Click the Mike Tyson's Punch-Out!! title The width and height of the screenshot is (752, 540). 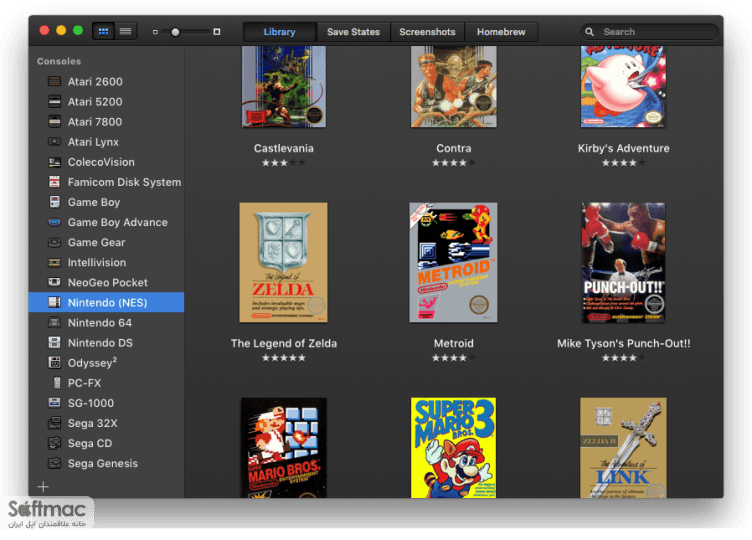coord(624,343)
